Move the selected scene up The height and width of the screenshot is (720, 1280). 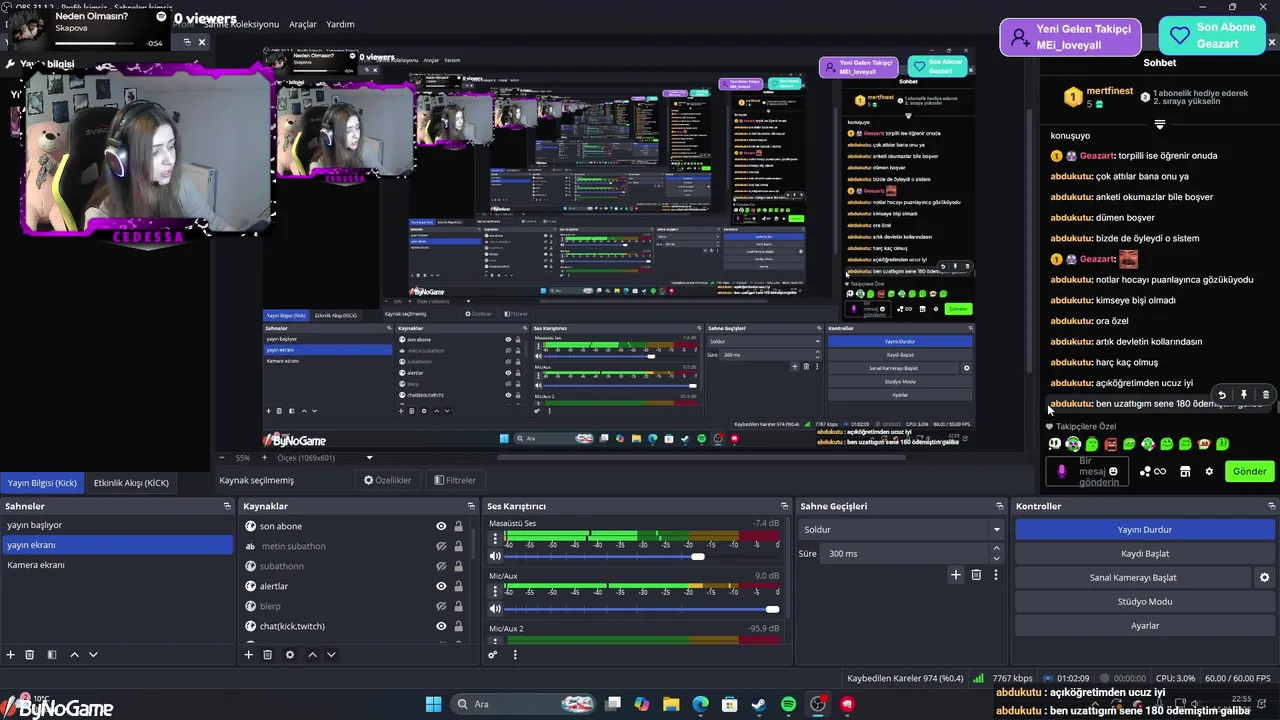coord(74,655)
